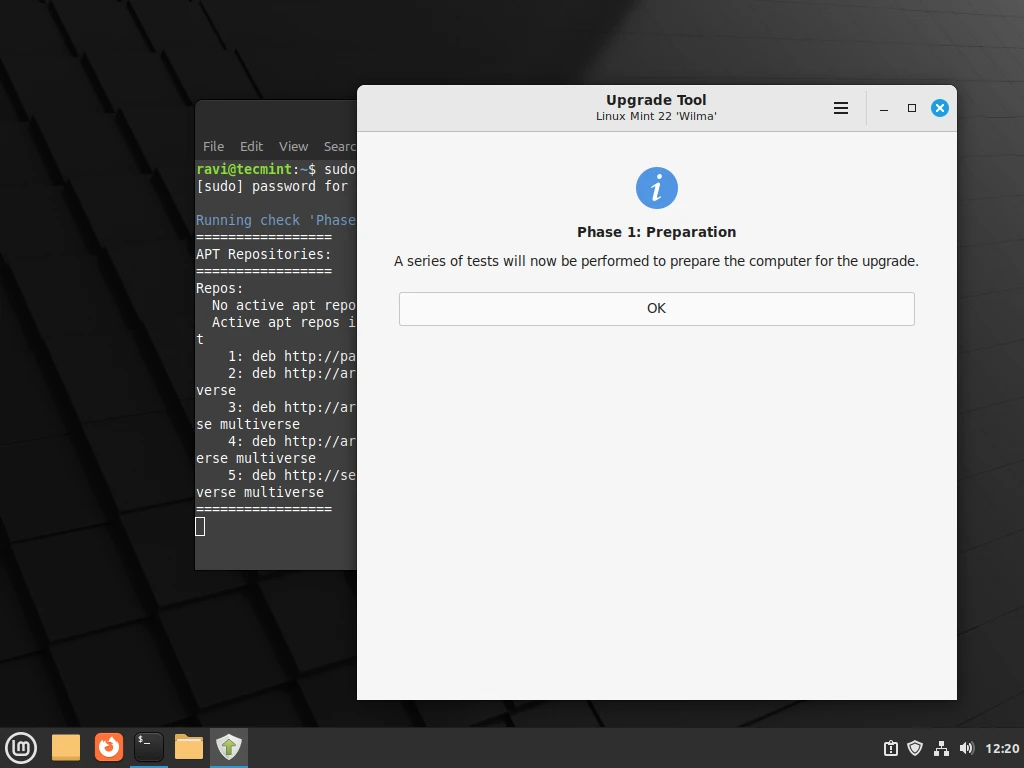Open the Update Manager shield tray icon

click(915, 748)
